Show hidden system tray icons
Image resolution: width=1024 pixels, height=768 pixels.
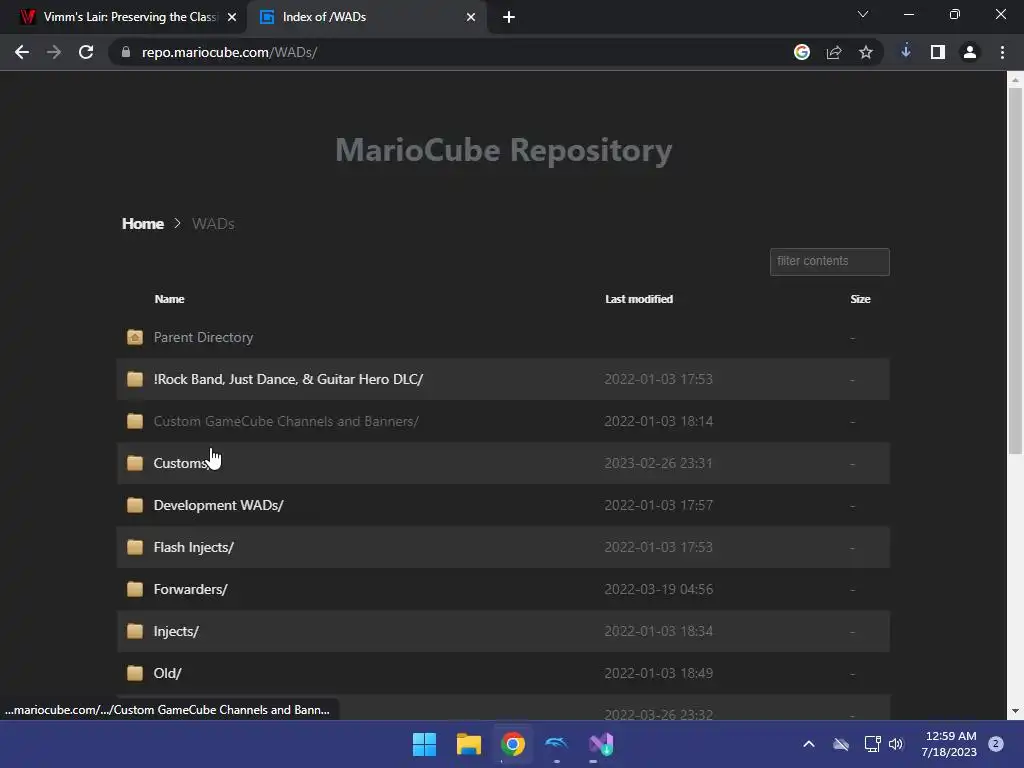click(808, 744)
